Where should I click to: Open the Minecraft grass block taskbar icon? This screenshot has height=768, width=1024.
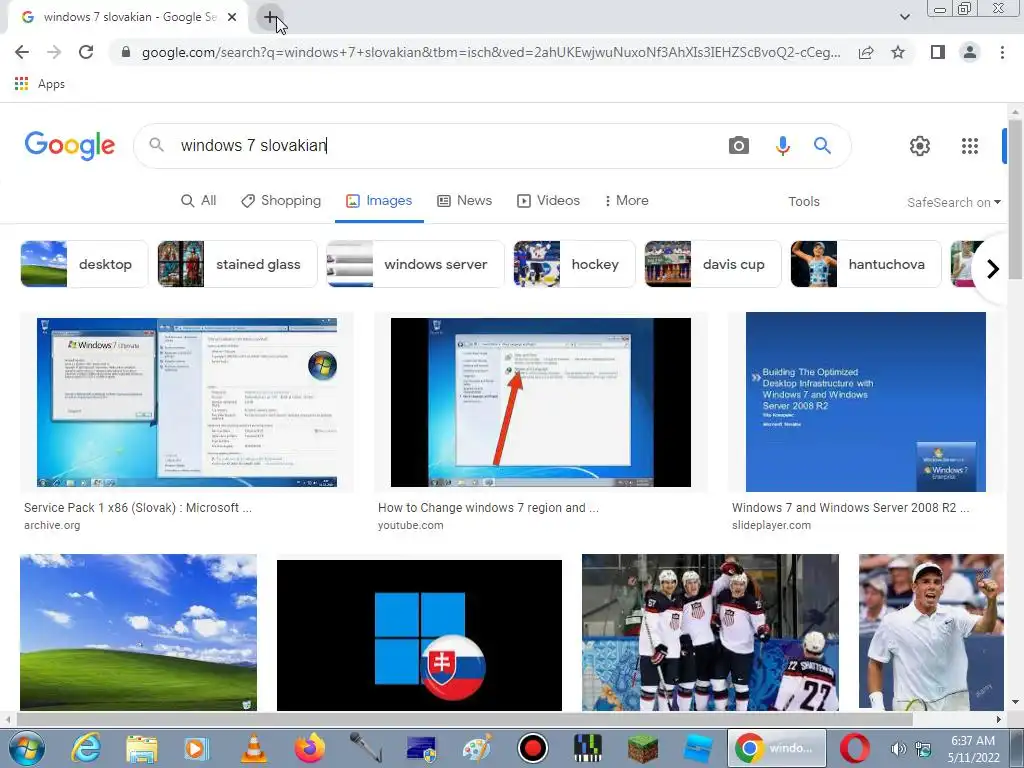(643, 748)
